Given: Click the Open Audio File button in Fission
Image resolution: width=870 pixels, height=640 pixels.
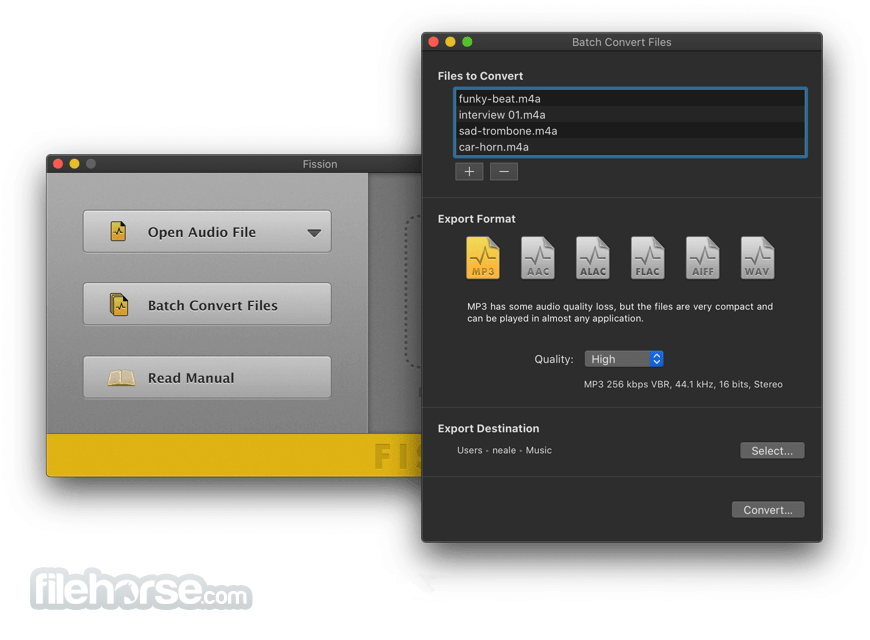Looking at the screenshot, I should [207, 231].
